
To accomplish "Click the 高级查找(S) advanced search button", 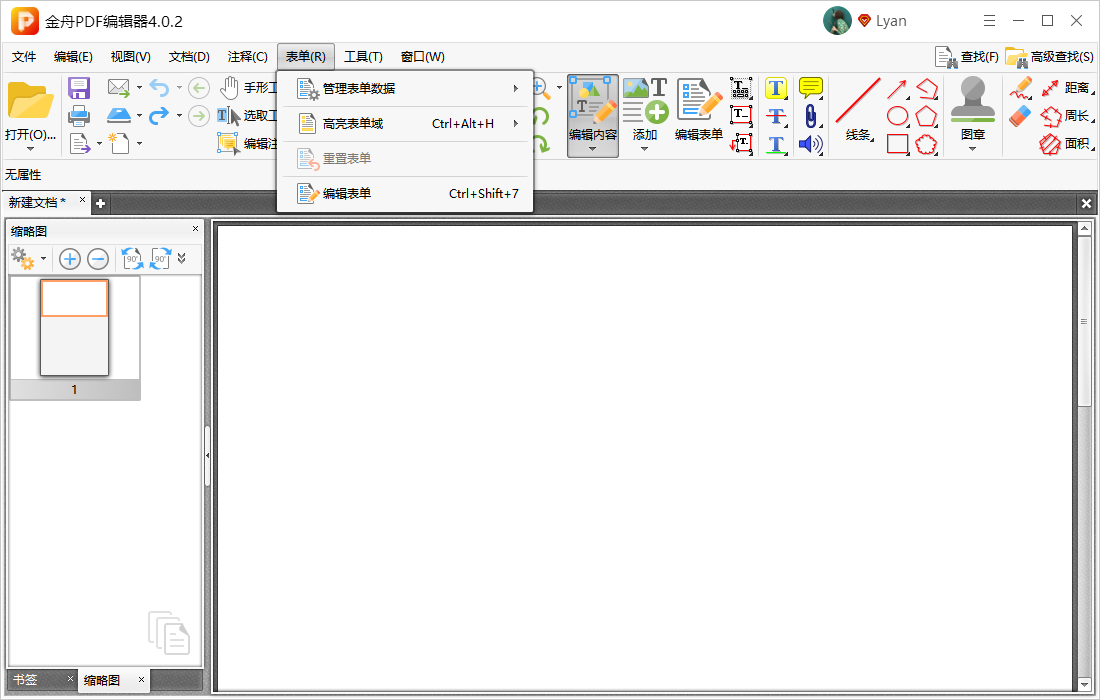I will click(1049, 57).
